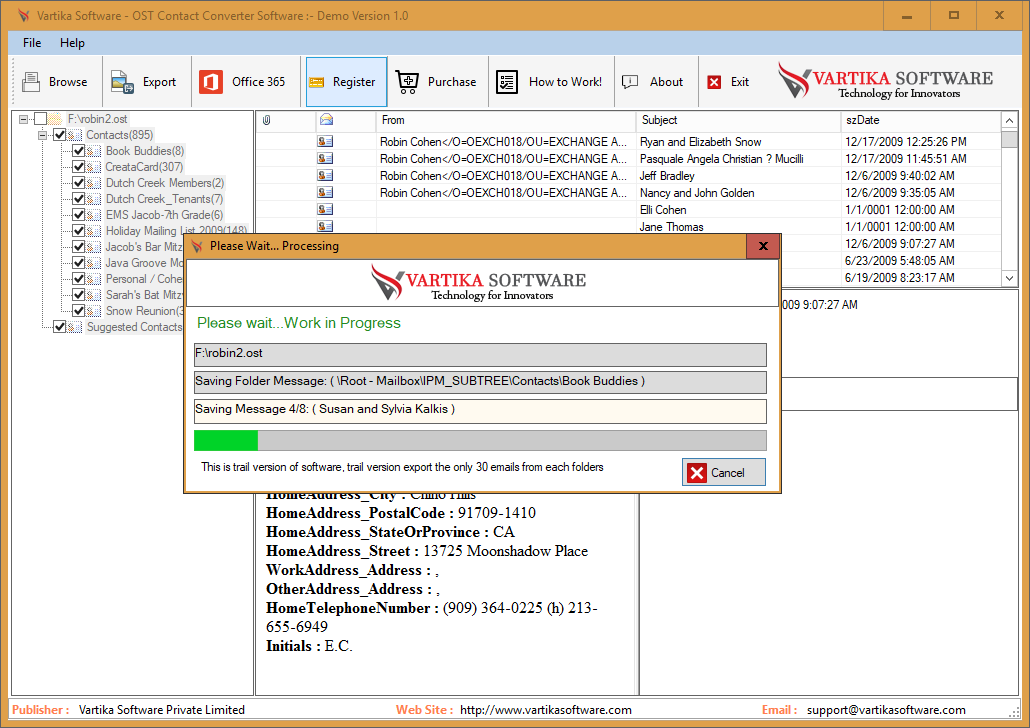Image resolution: width=1030 pixels, height=728 pixels.
Task: Click the Suggested Contacts folder icon
Action: [75, 327]
